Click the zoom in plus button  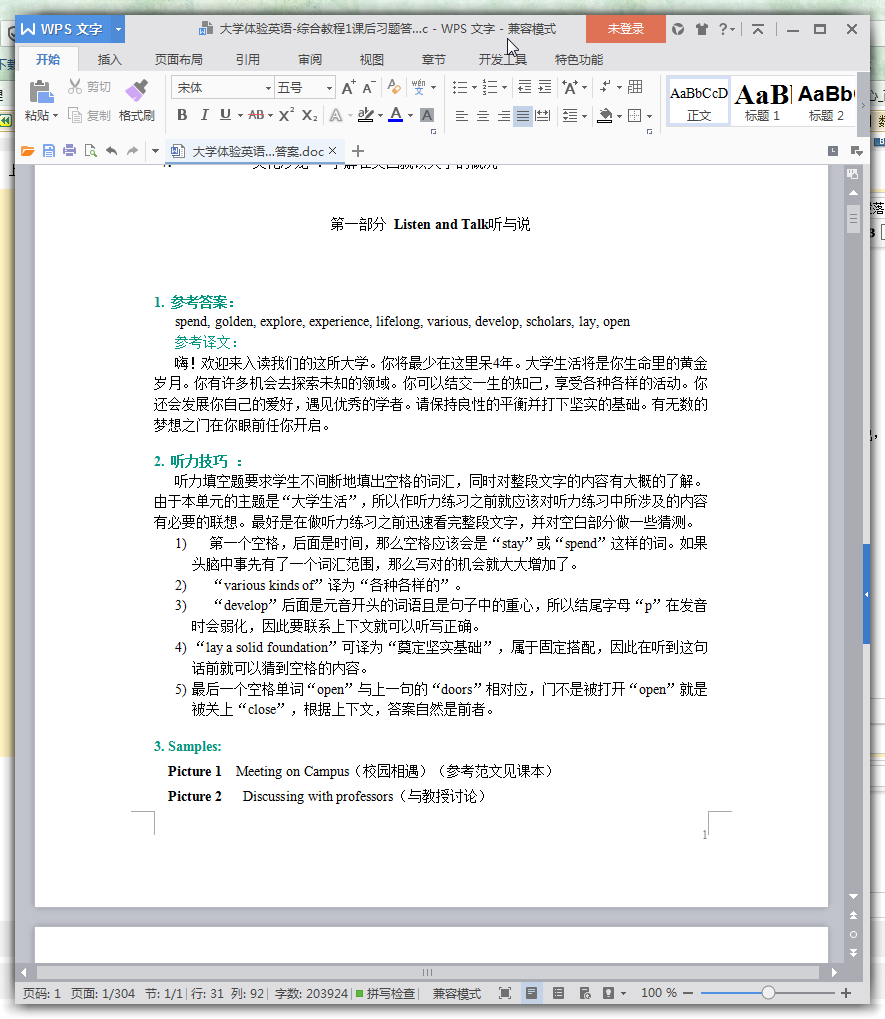[846, 993]
